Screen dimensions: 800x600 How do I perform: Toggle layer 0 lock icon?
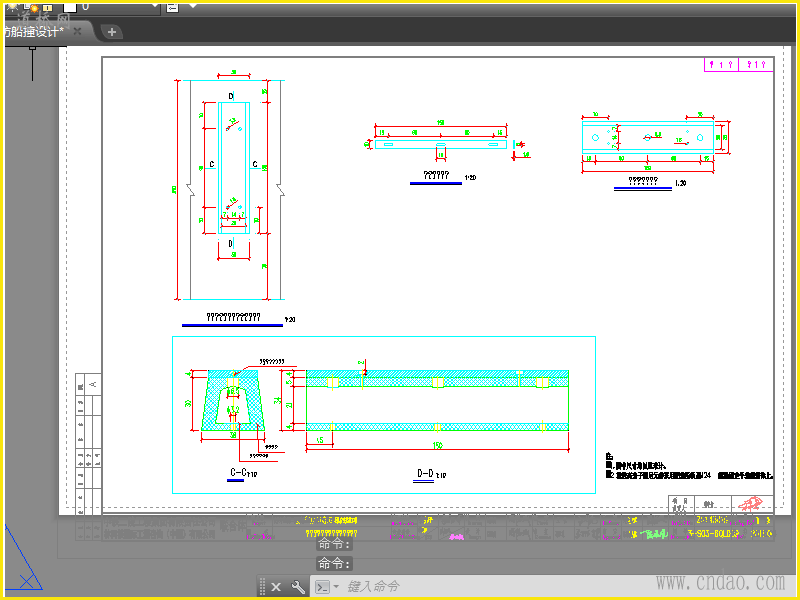pos(47,8)
